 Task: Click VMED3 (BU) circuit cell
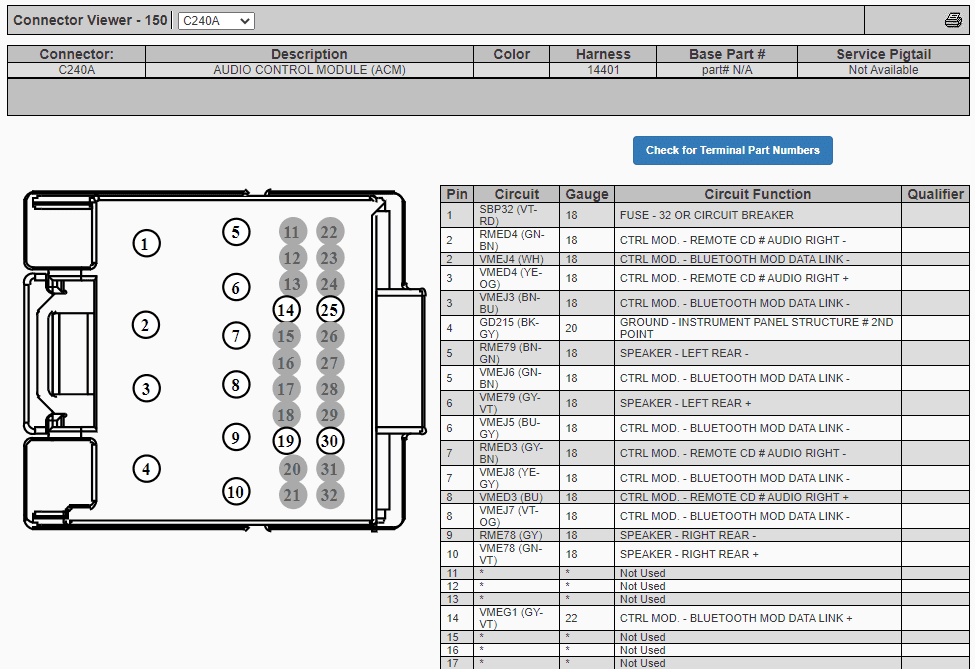(517, 497)
